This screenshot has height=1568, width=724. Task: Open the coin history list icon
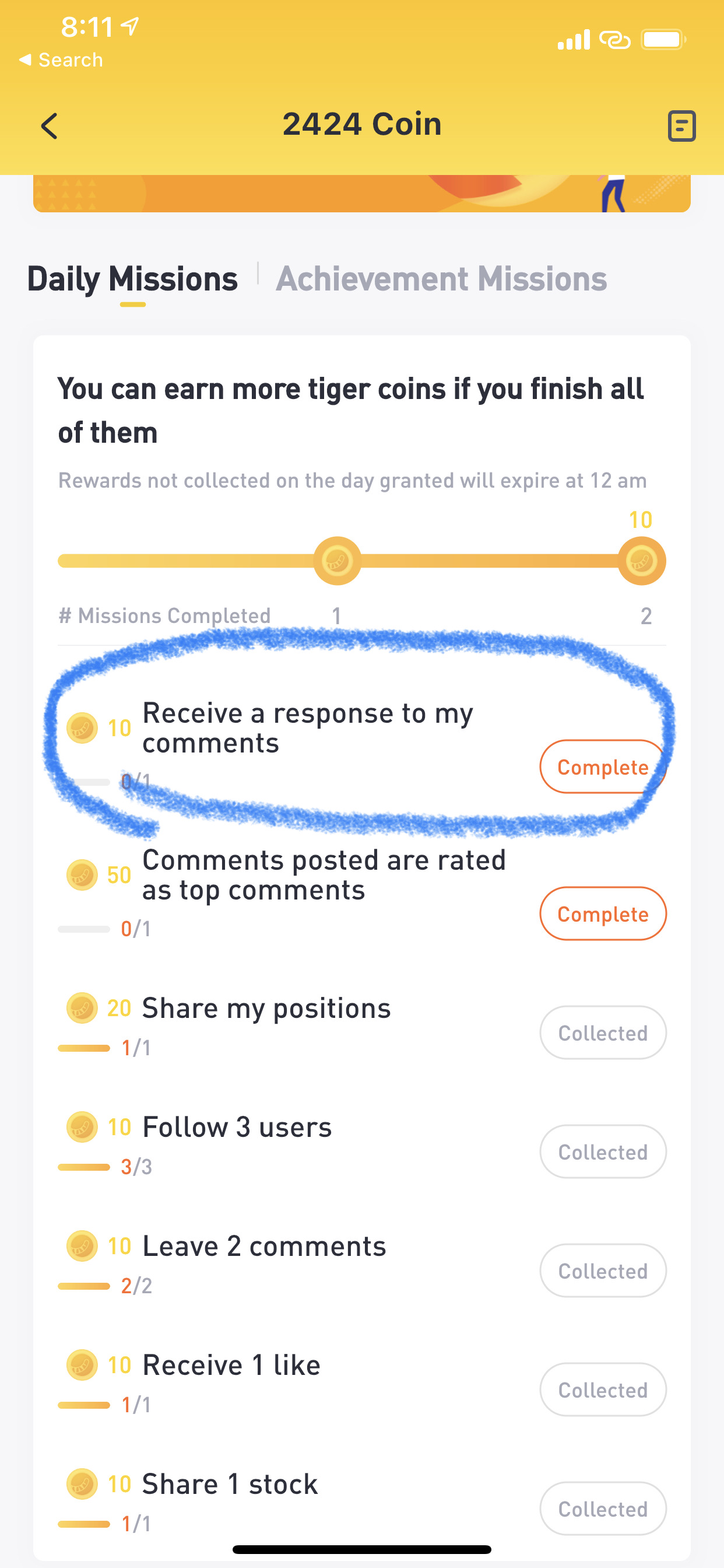point(681,126)
